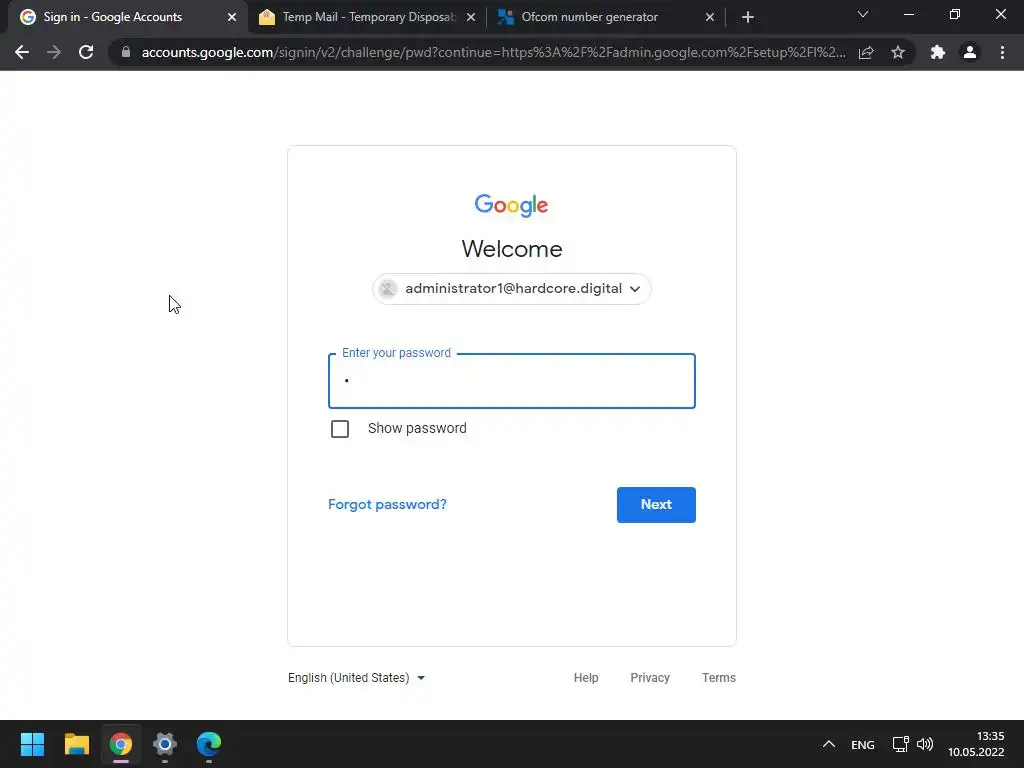This screenshot has height=768, width=1024.
Task: Enable the Show password checkbox
Action: [340, 428]
